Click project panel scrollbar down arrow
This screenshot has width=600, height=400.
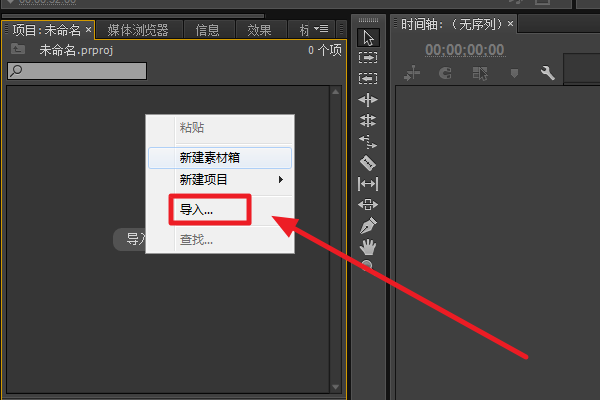click(x=336, y=387)
